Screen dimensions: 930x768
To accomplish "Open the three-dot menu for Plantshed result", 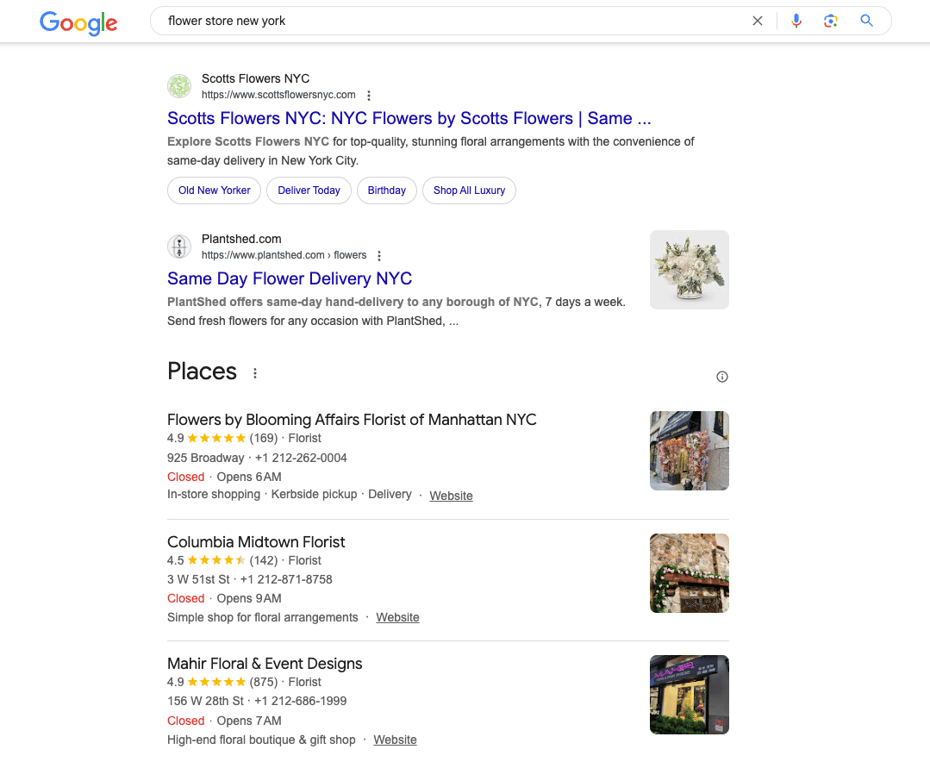I will [x=379, y=255].
